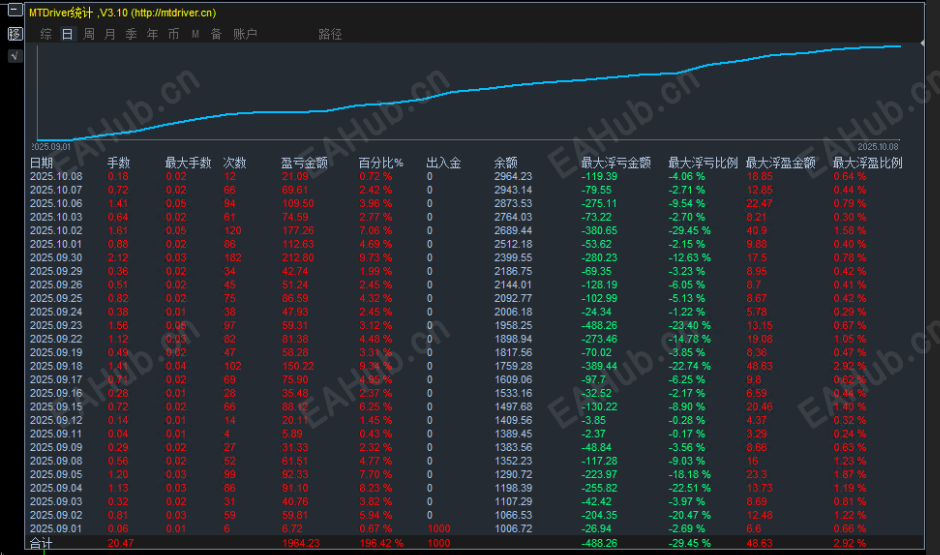Viewport: 940px width, 555px height.
Task: Click lots value 2.12
Action: 118,258
